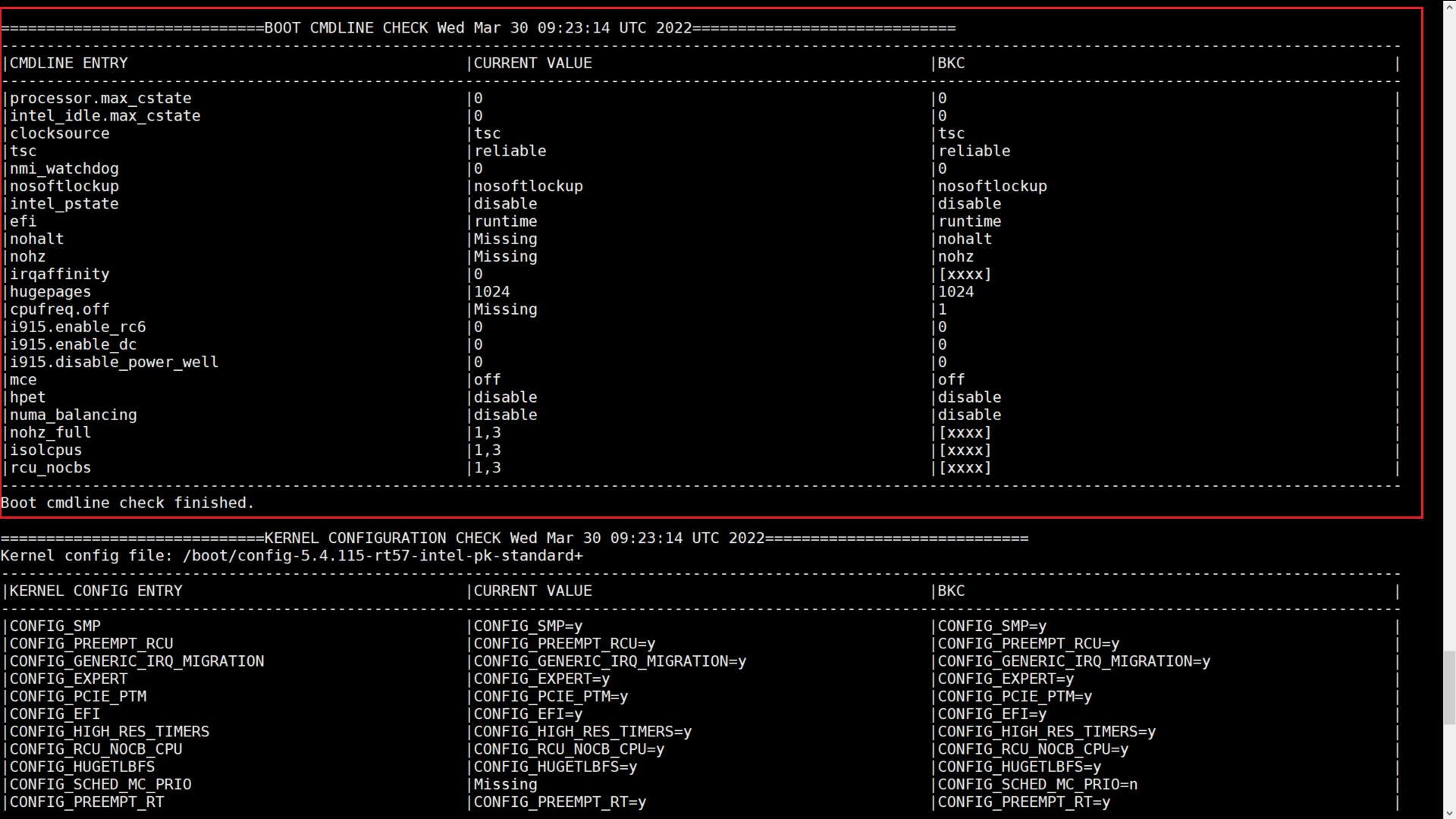Click the BKC value CONFIG_SCHED_MC_PRIO=n

click(1037, 785)
